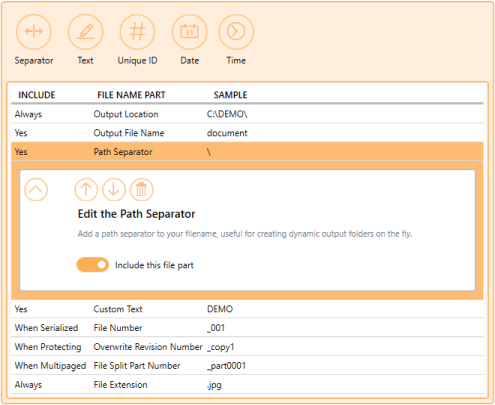This screenshot has width=495, height=405.
Task: Click 'Edit the Path Separator' heading
Action: click(136, 214)
